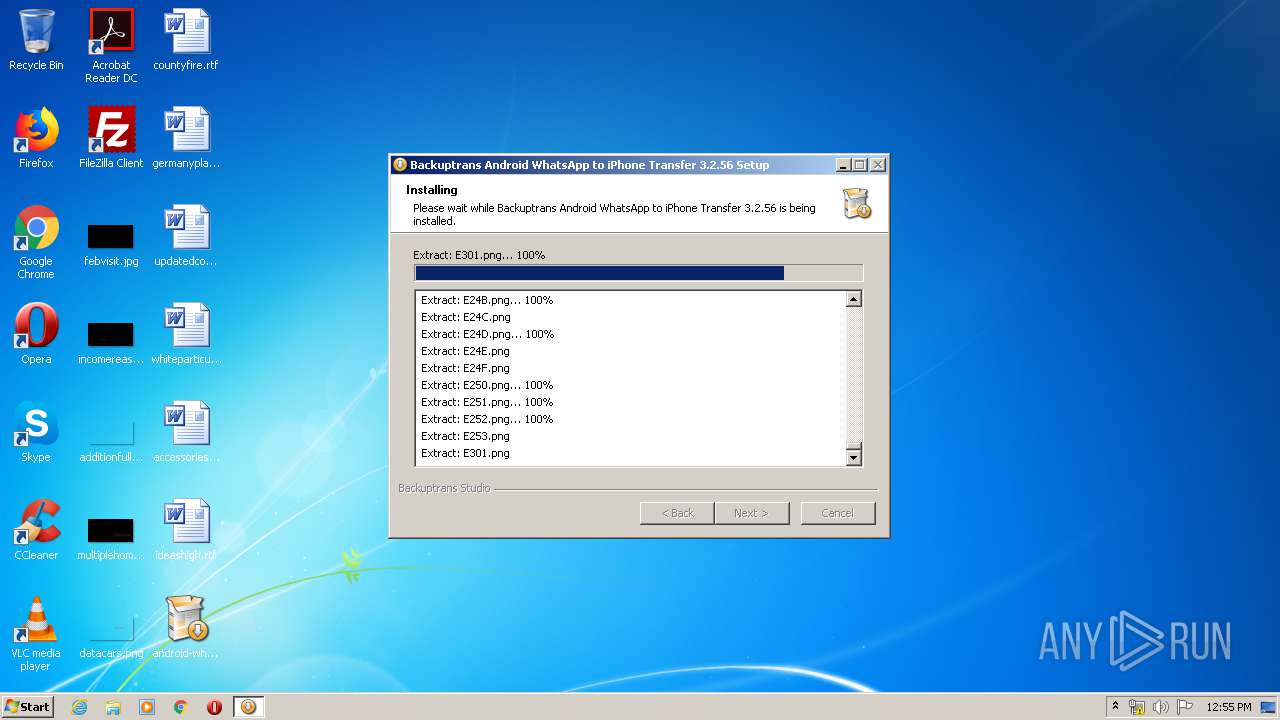Click Chrome icon in taskbar

point(181,707)
